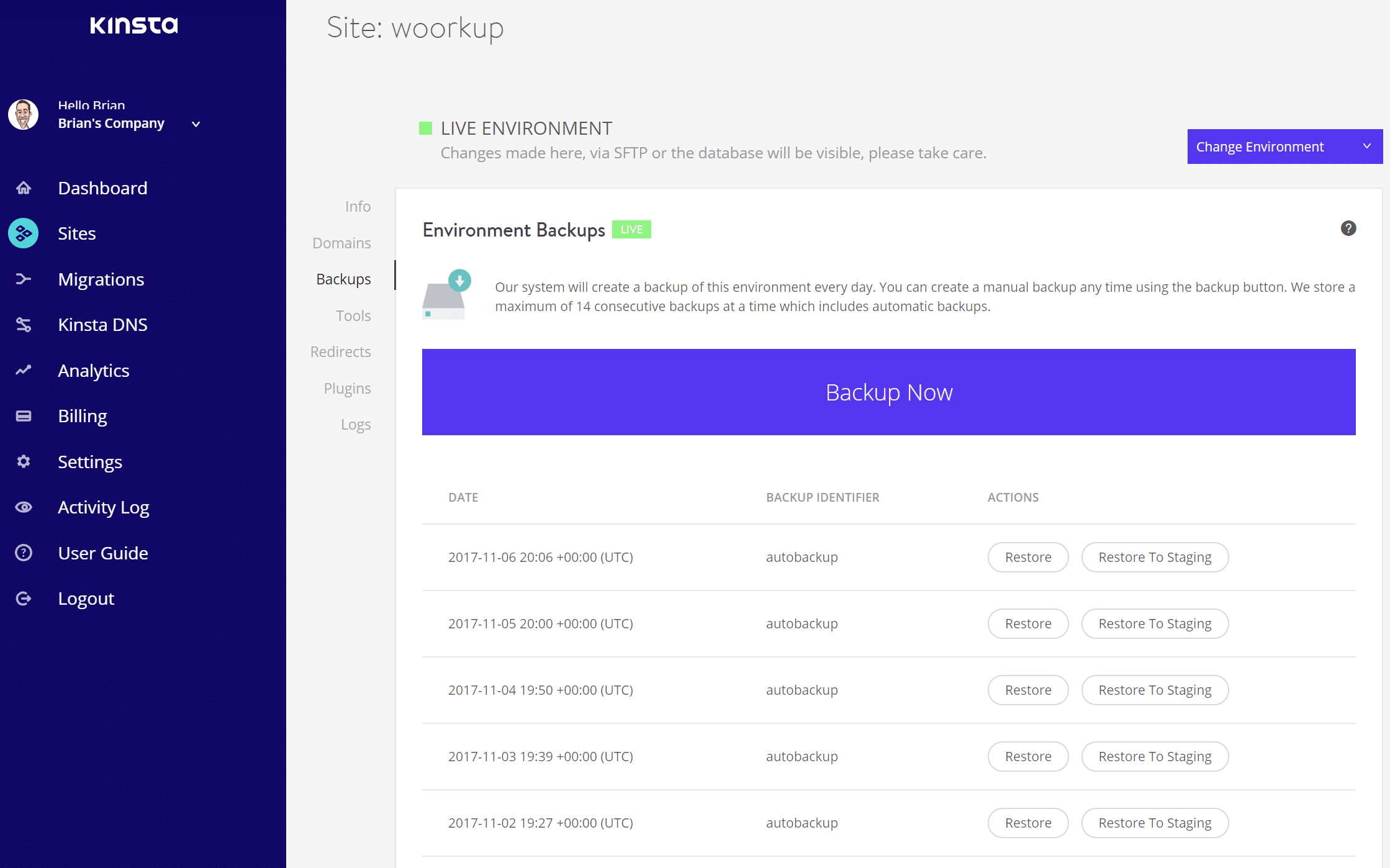Click the green LIVE badge
Viewport: 1390px width, 868px height.
pos(632,230)
